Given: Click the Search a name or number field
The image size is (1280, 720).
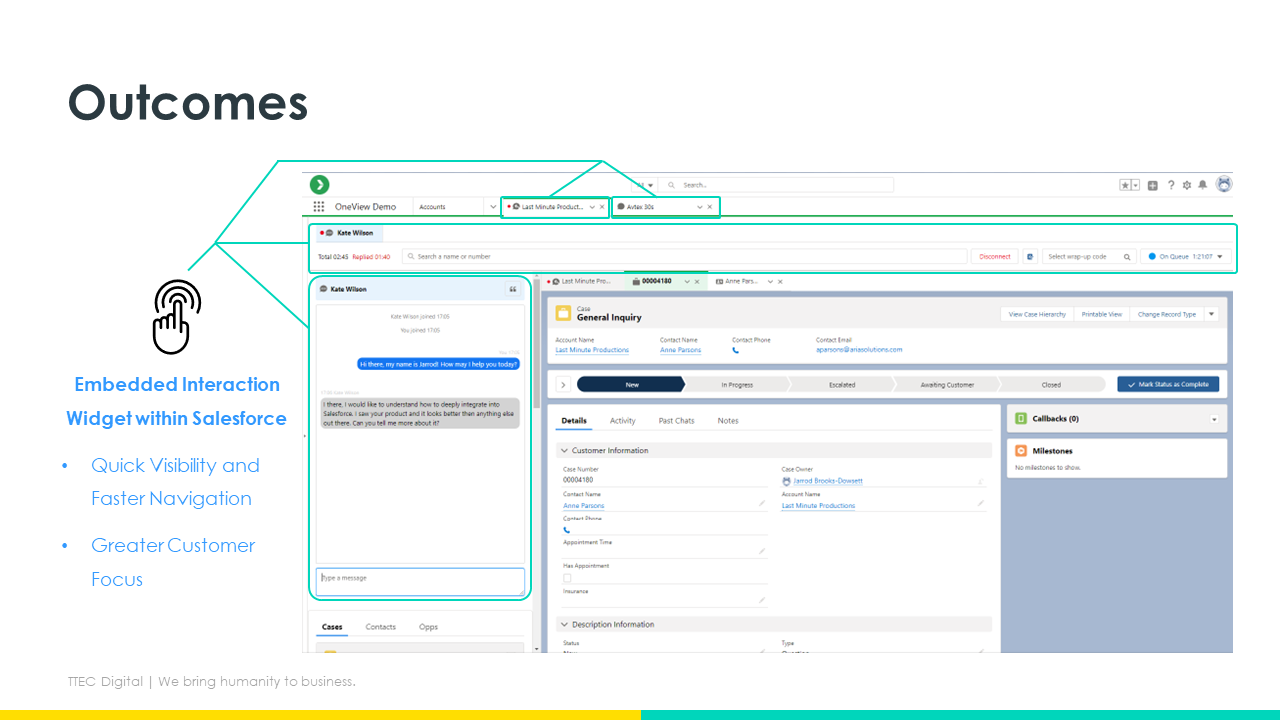Looking at the screenshot, I should click(685, 257).
